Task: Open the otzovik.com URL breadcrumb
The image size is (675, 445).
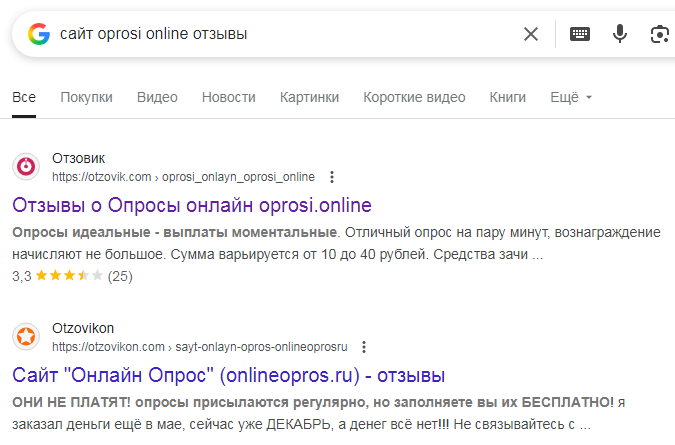Action: pyautogui.click(x=183, y=177)
